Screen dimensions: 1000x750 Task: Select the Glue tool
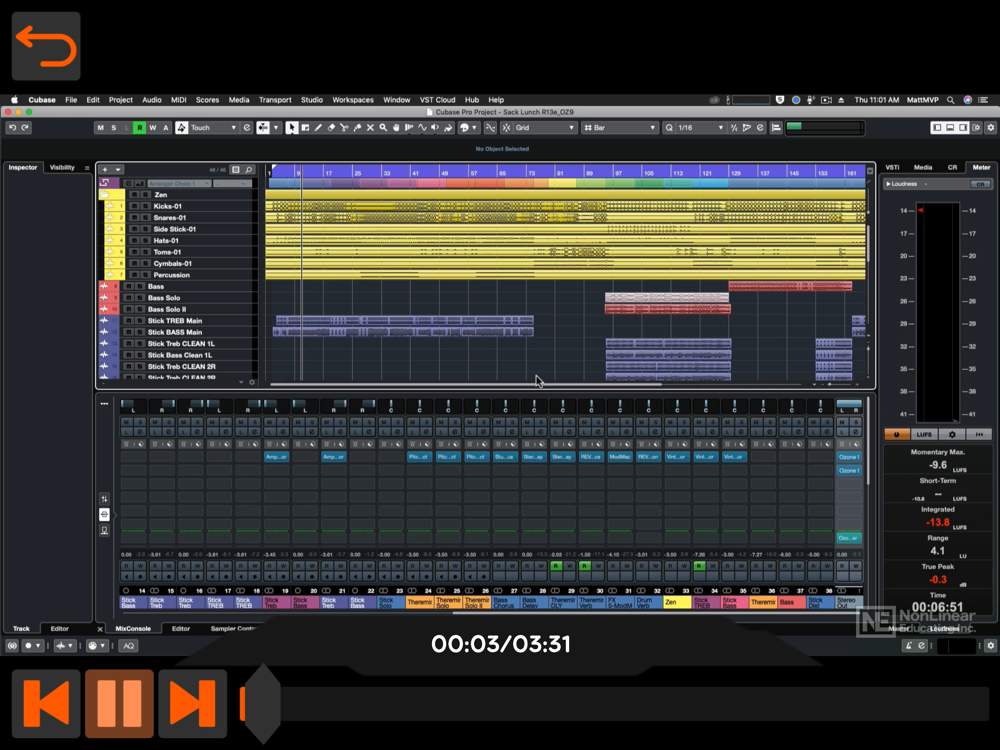point(357,128)
